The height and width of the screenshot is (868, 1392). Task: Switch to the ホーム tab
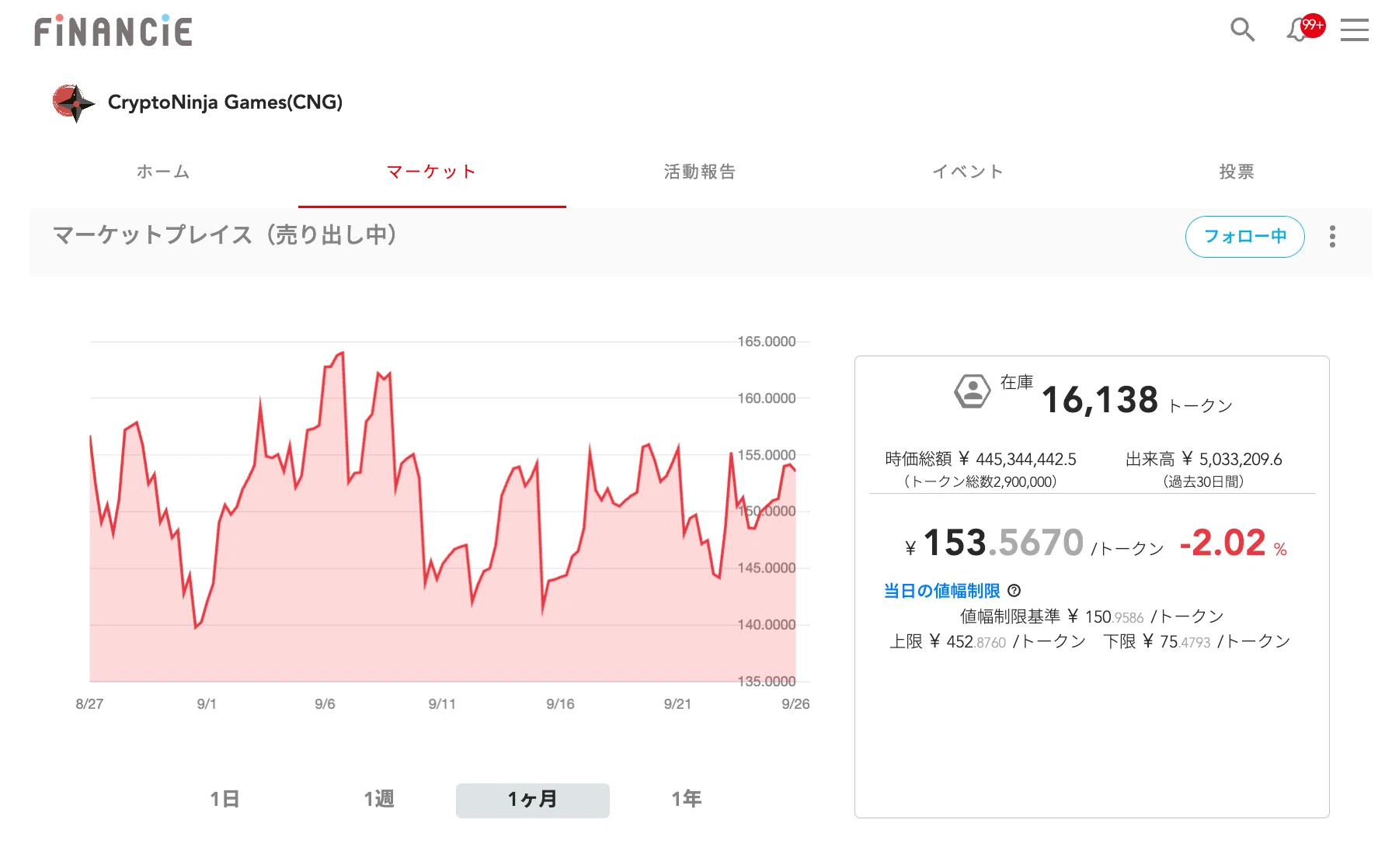[x=163, y=172]
